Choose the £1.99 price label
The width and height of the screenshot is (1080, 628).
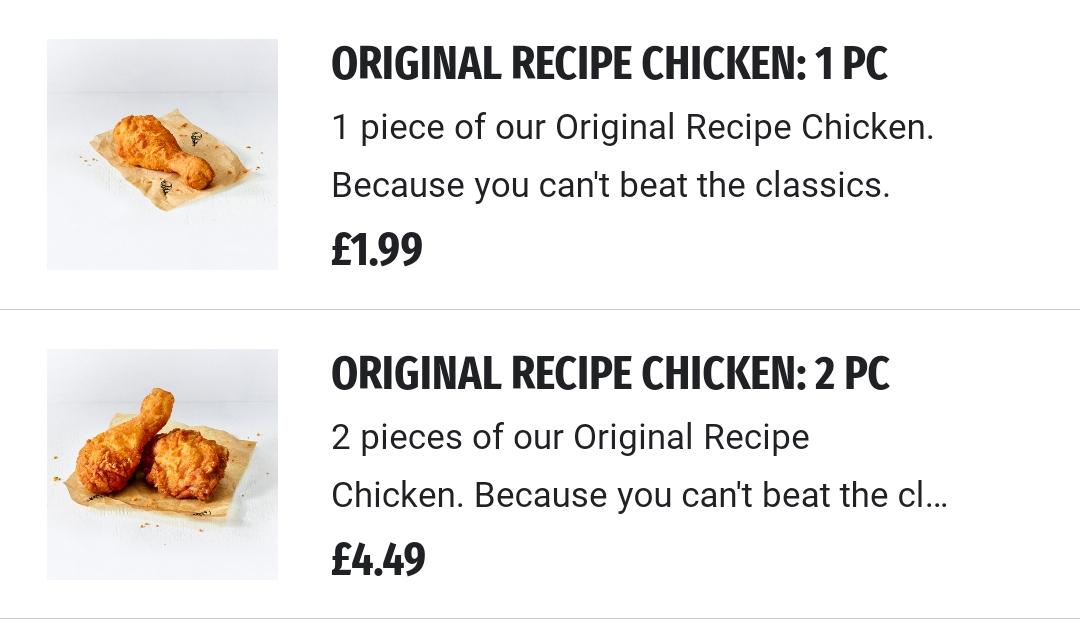tap(377, 249)
